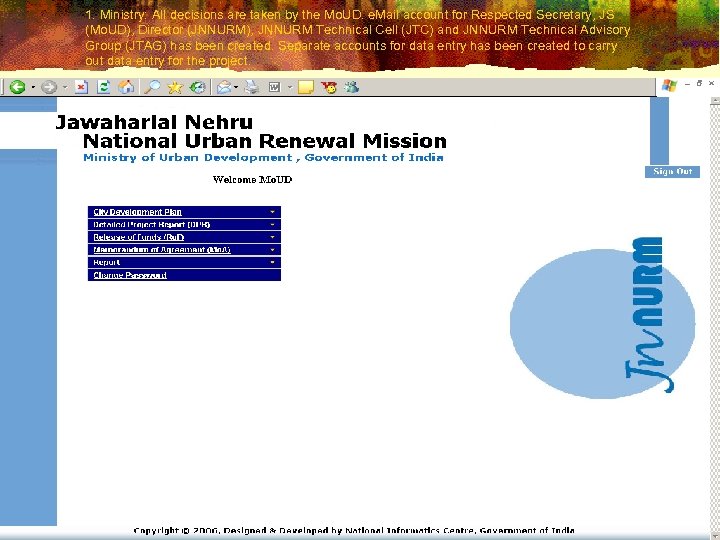Open the Mail icon dropdown arrow
Viewport: 720px width, 540px height.
[x=236, y=87]
